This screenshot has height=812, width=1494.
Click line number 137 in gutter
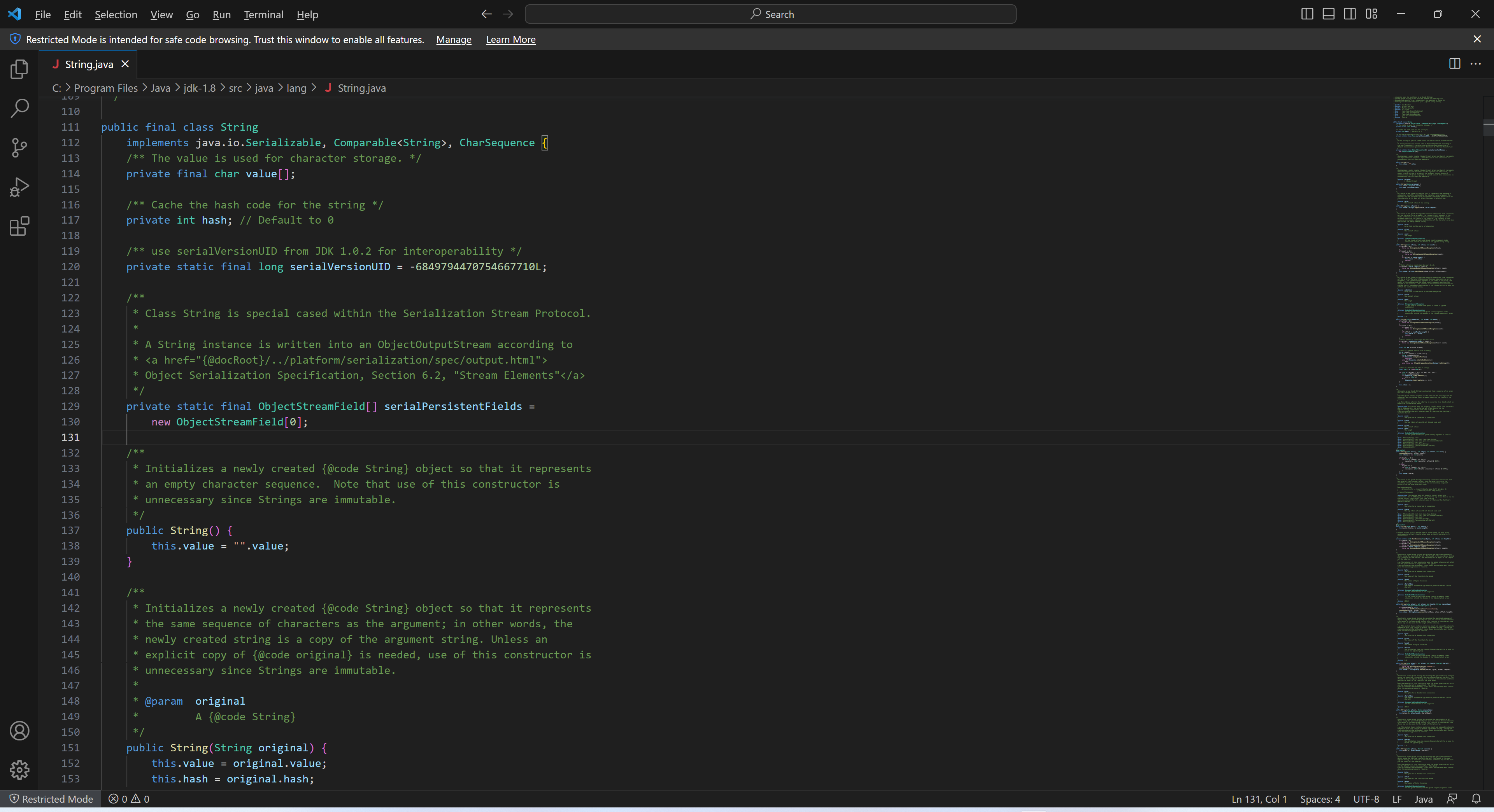[x=70, y=530]
